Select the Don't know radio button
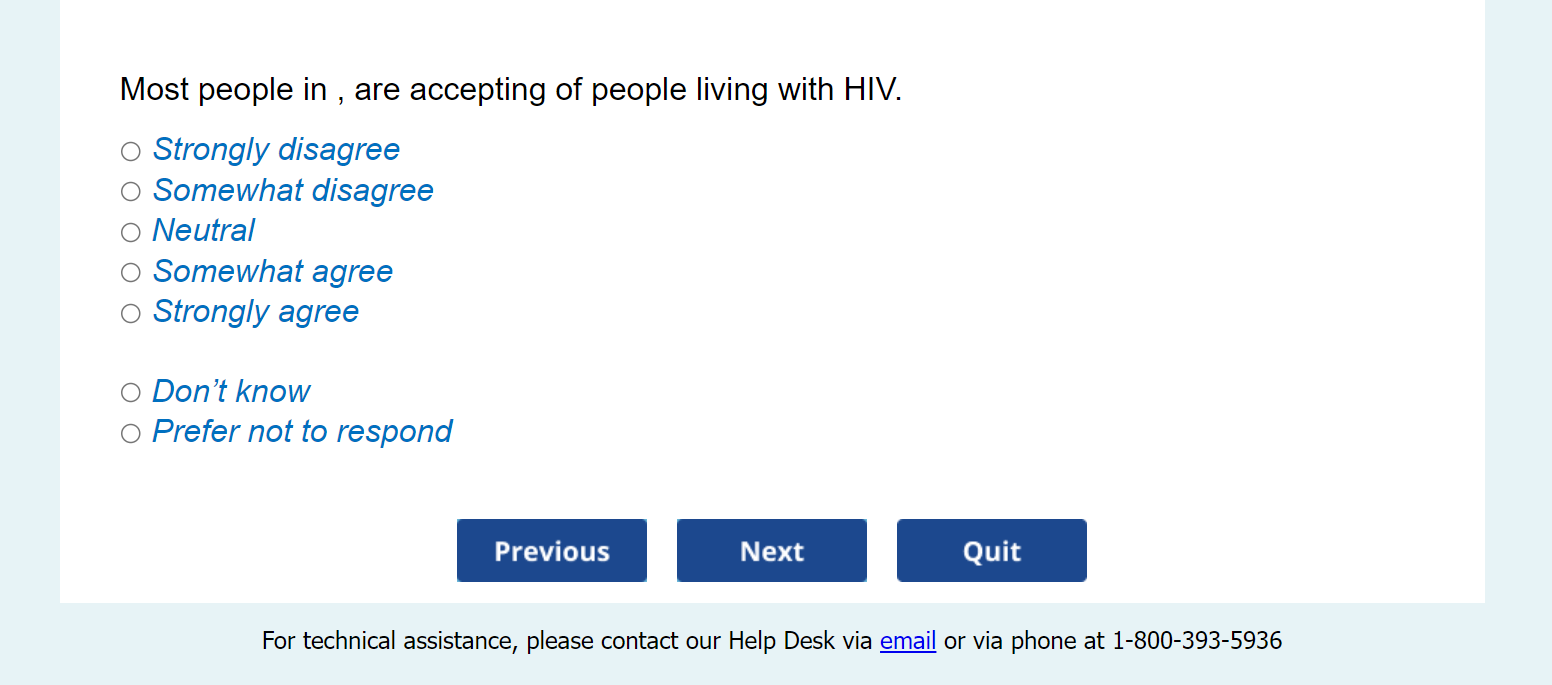The width and height of the screenshot is (1552, 685). (131, 393)
